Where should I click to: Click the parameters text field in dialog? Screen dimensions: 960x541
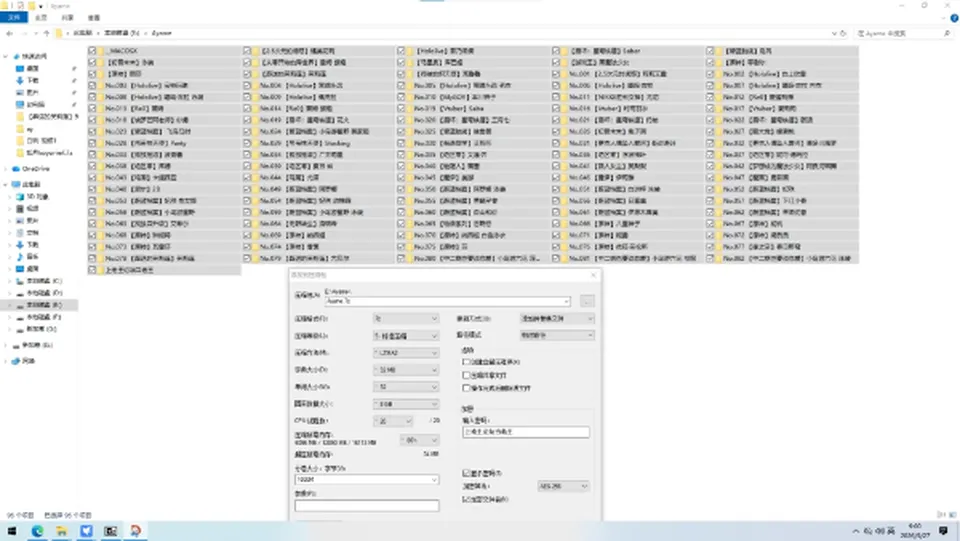(367, 506)
